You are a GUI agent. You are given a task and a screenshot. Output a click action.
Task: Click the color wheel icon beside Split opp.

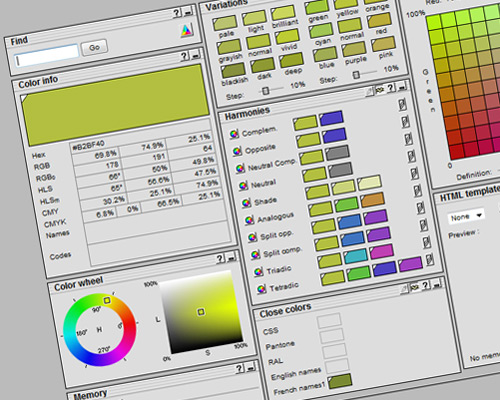pyautogui.click(x=252, y=237)
